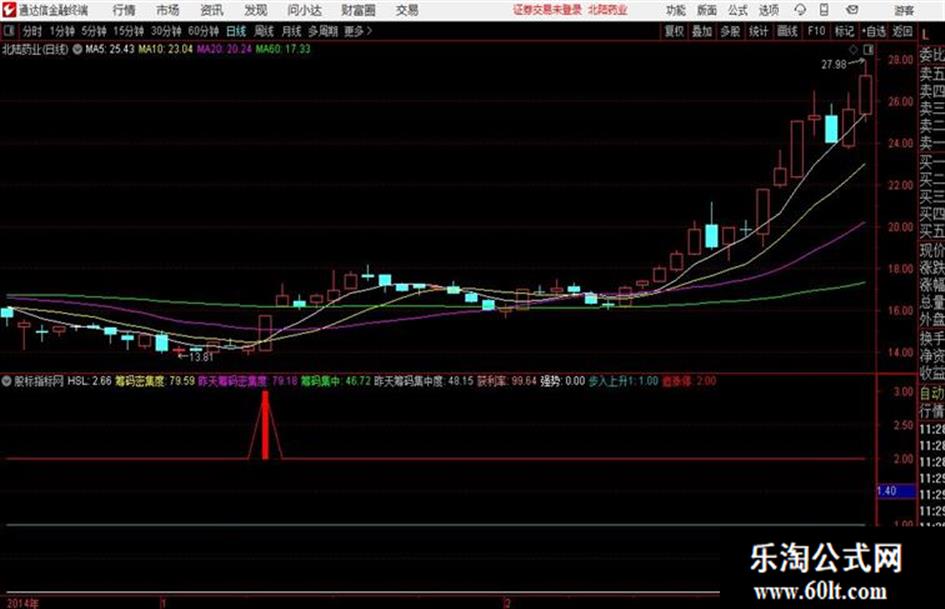The width and height of the screenshot is (945, 609).
Task: Select the 日线 daily period tab
Action: [236, 31]
